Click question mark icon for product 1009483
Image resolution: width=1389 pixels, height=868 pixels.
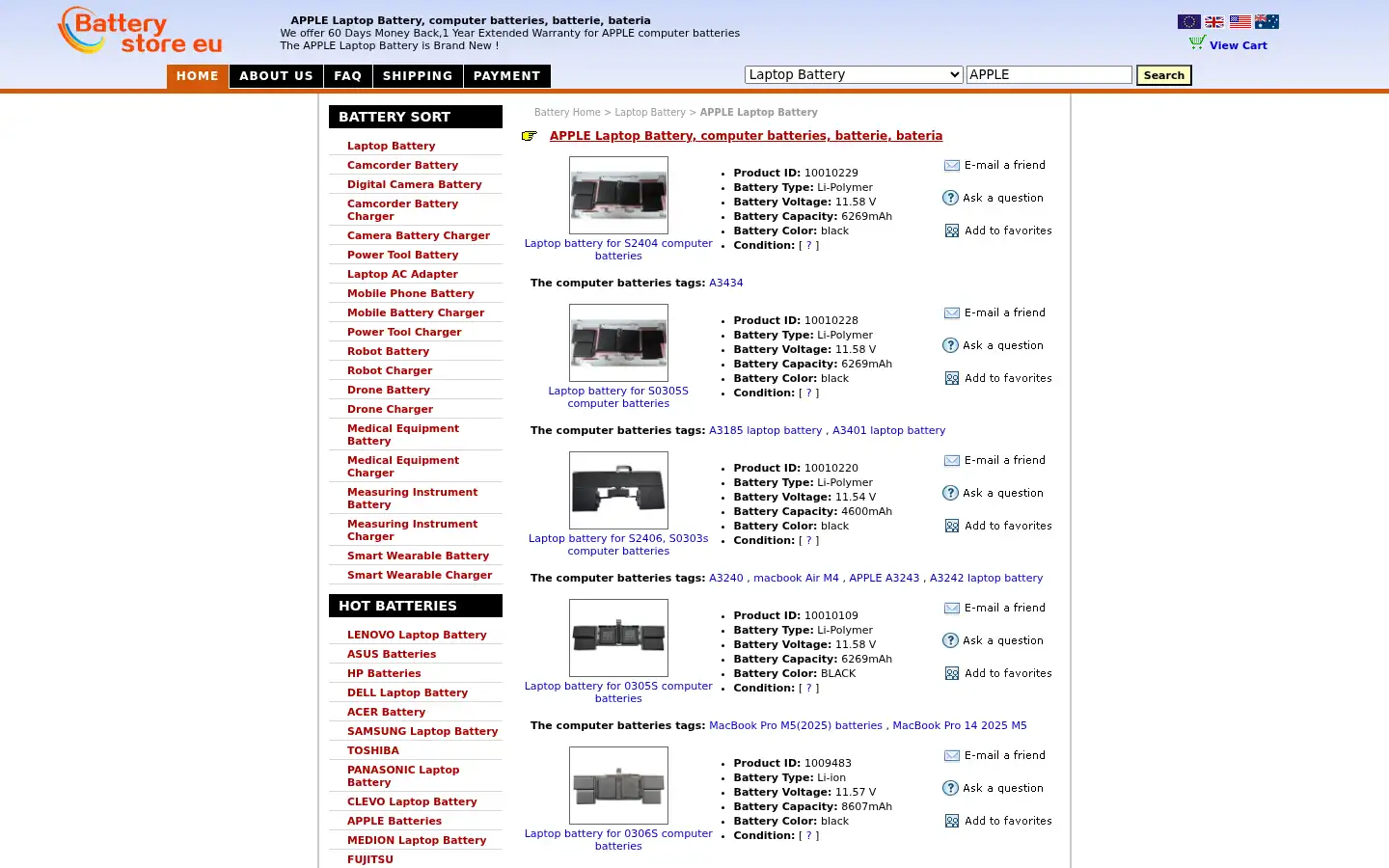point(950,788)
